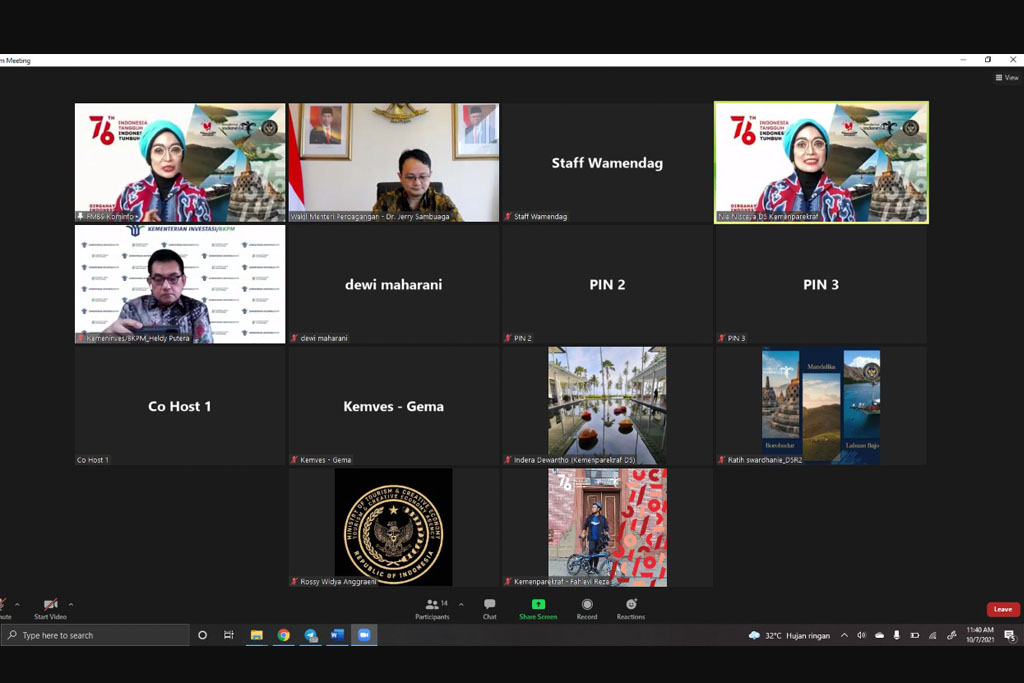
Task: Expand the audio options arrow beside Mute
Action: [17, 605]
